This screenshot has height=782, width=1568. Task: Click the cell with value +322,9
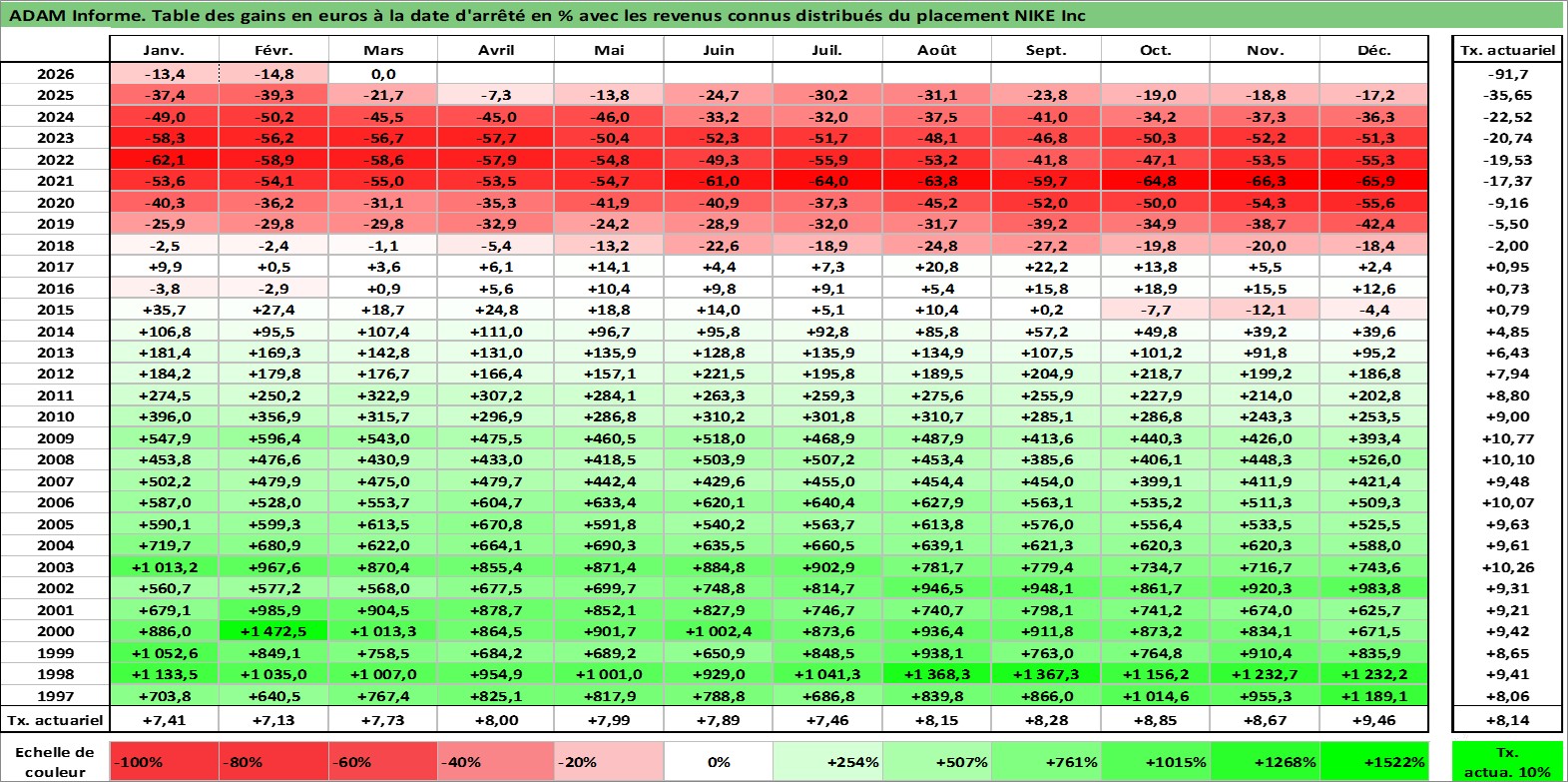pos(383,395)
